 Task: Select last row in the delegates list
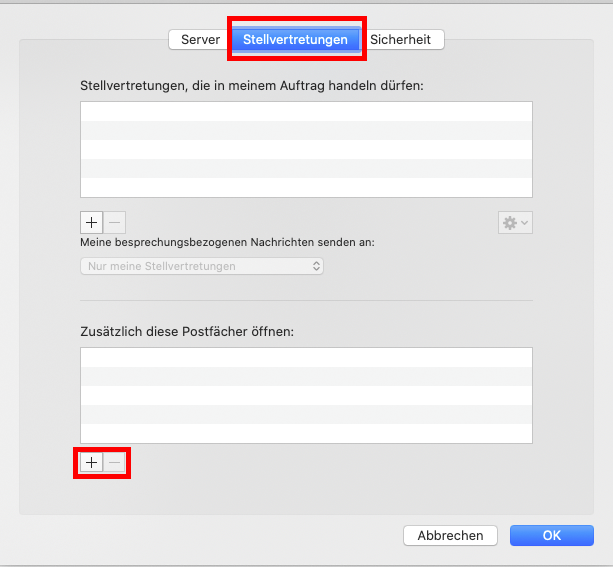pyautogui.click(x=306, y=188)
